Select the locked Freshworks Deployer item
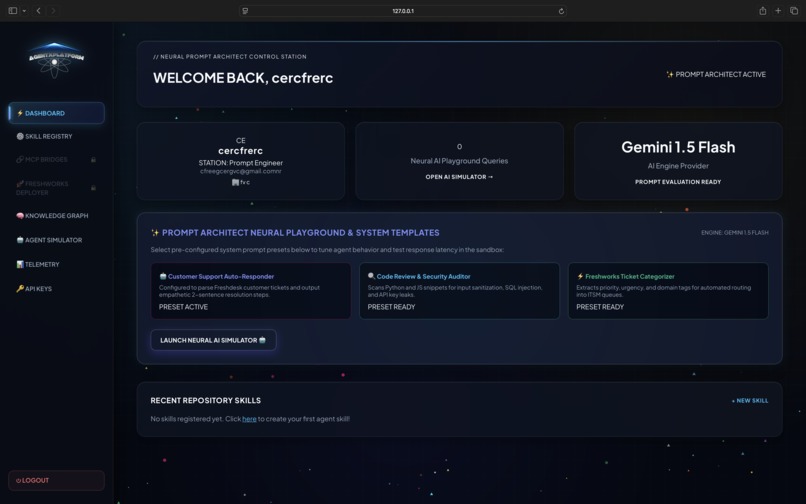 tap(57, 188)
